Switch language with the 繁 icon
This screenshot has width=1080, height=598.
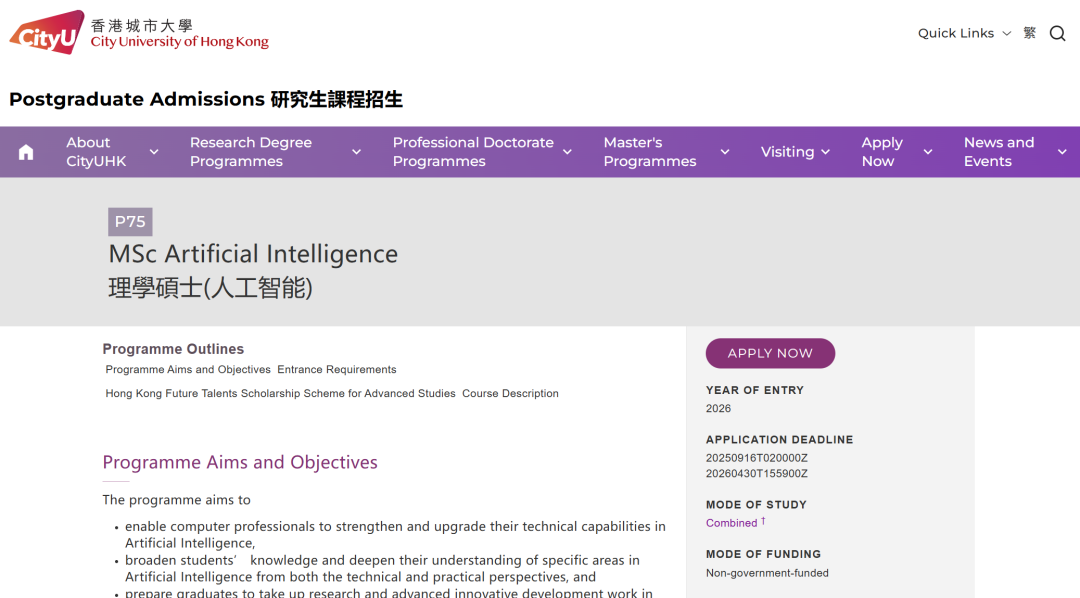point(1029,33)
